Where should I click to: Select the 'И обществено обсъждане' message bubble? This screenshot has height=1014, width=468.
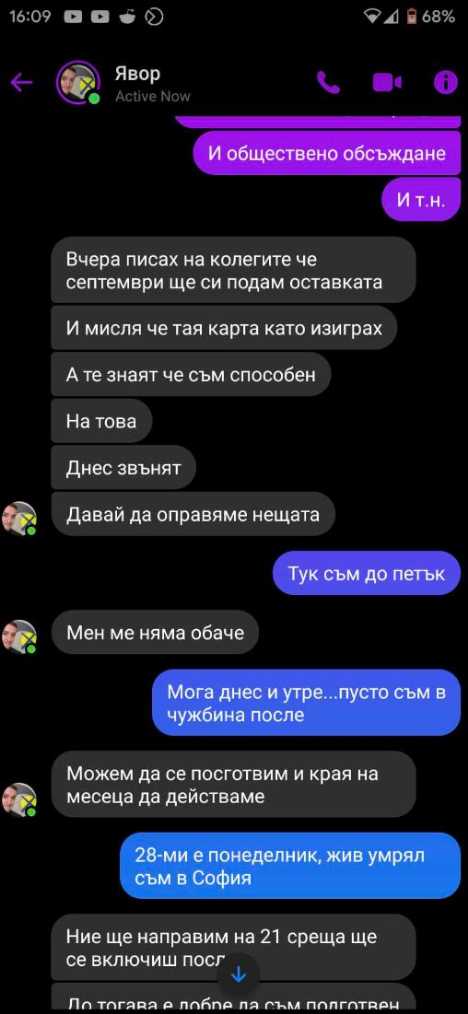click(x=326, y=153)
